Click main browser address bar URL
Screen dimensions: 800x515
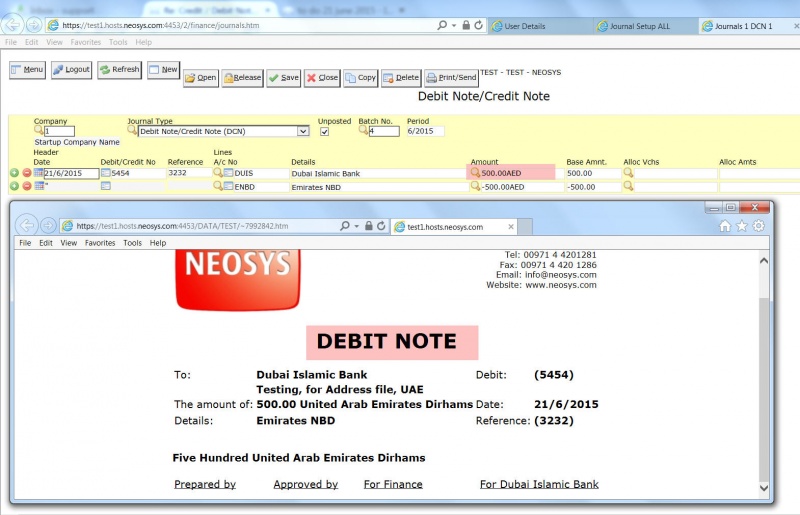pyautogui.click(x=161, y=25)
